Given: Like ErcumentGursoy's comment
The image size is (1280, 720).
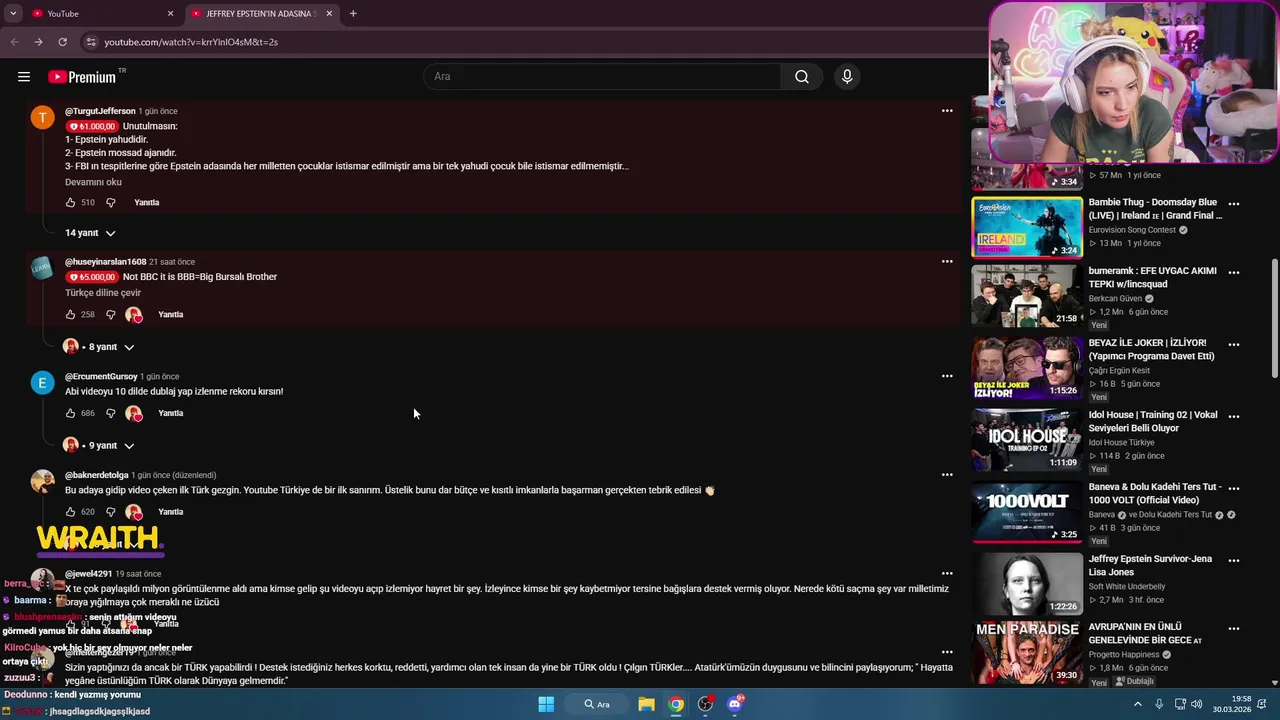Looking at the screenshot, I should coord(70,413).
